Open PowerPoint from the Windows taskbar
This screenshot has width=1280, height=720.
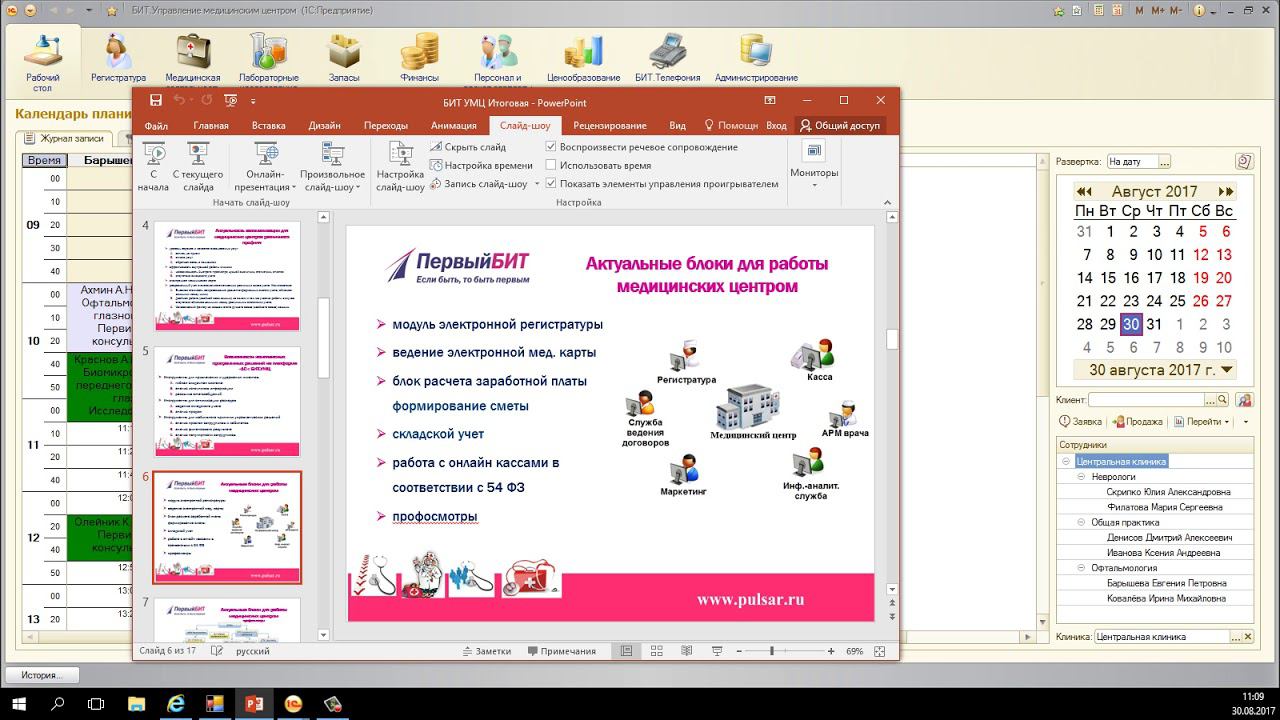coord(253,704)
